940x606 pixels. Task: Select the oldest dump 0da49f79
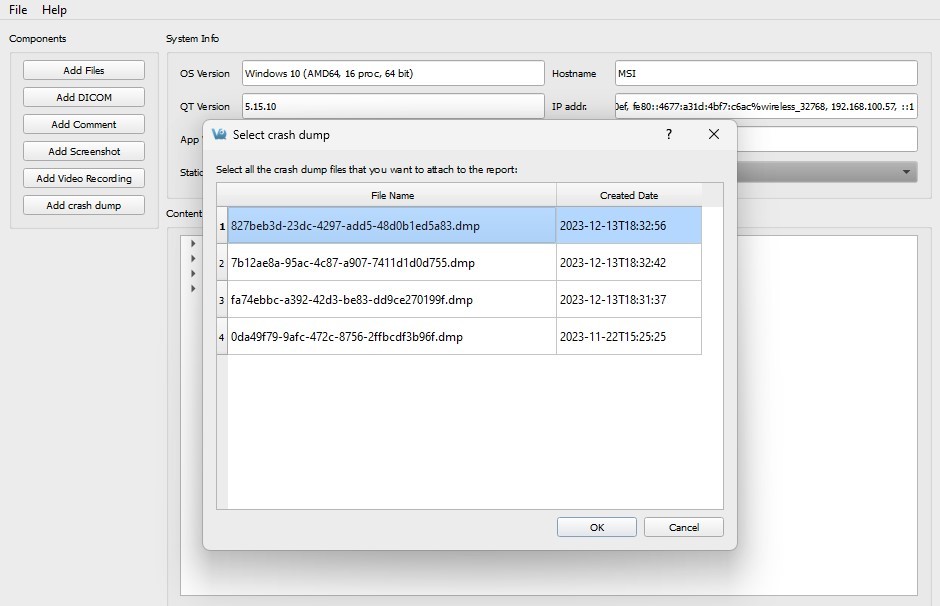pyautogui.click(x=390, y=337)
